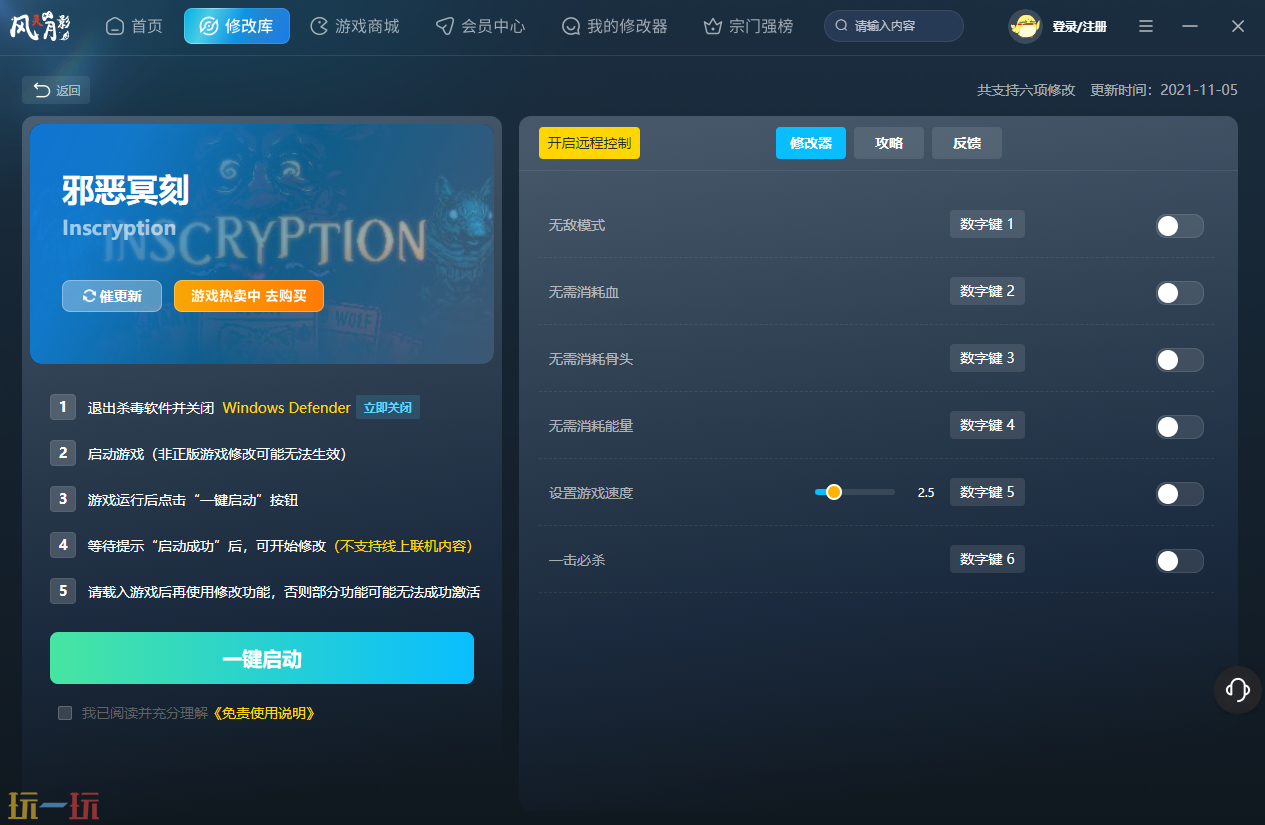Open the 《免责使用说明》 link
The height and width of the screenshot is (825, 1265).
262,713
